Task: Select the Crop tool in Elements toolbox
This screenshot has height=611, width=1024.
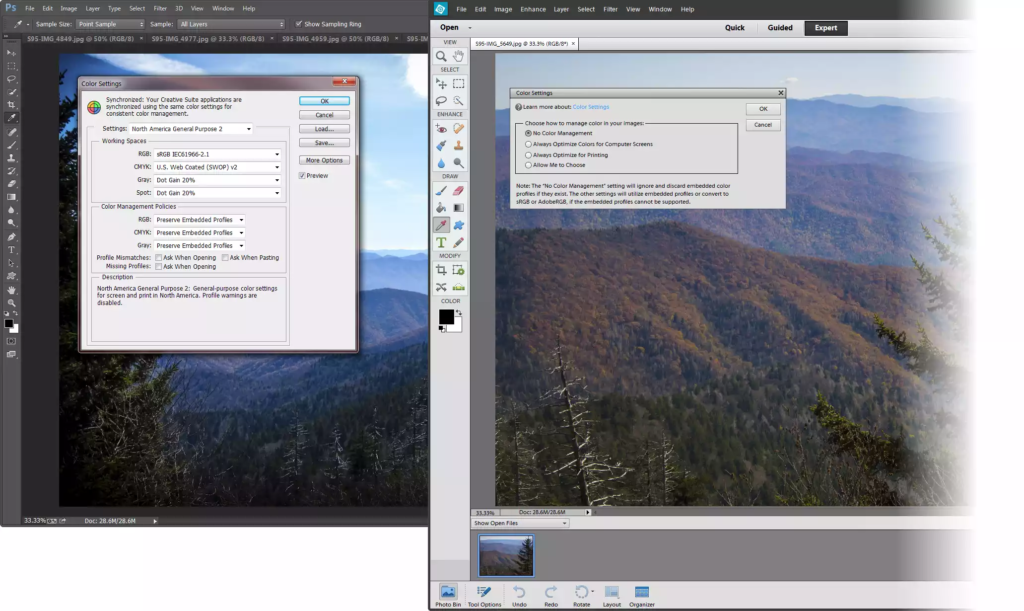Action: [x=441, y=270]
